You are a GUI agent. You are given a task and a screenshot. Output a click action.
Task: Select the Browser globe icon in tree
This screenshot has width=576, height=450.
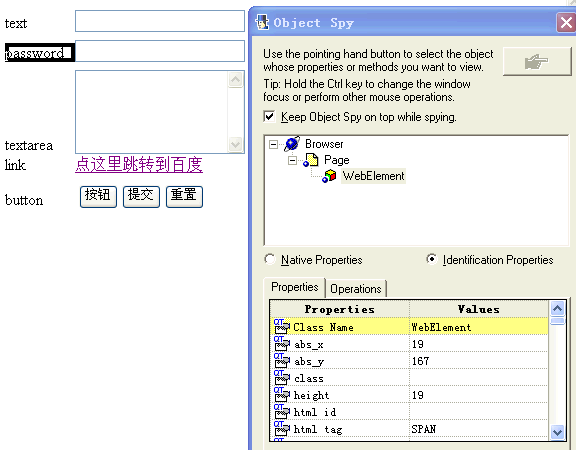point(292,144)
